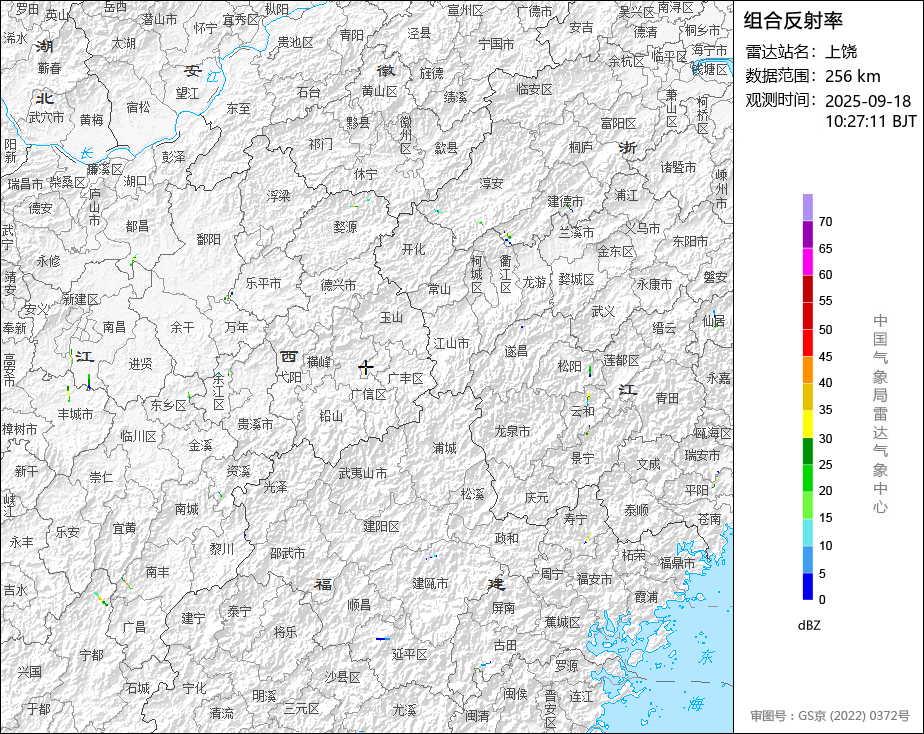Image resolution: width=924 pixels, height=734 pixels.
Task: Click the blue echo near 延平区
Action: point(383,639)
